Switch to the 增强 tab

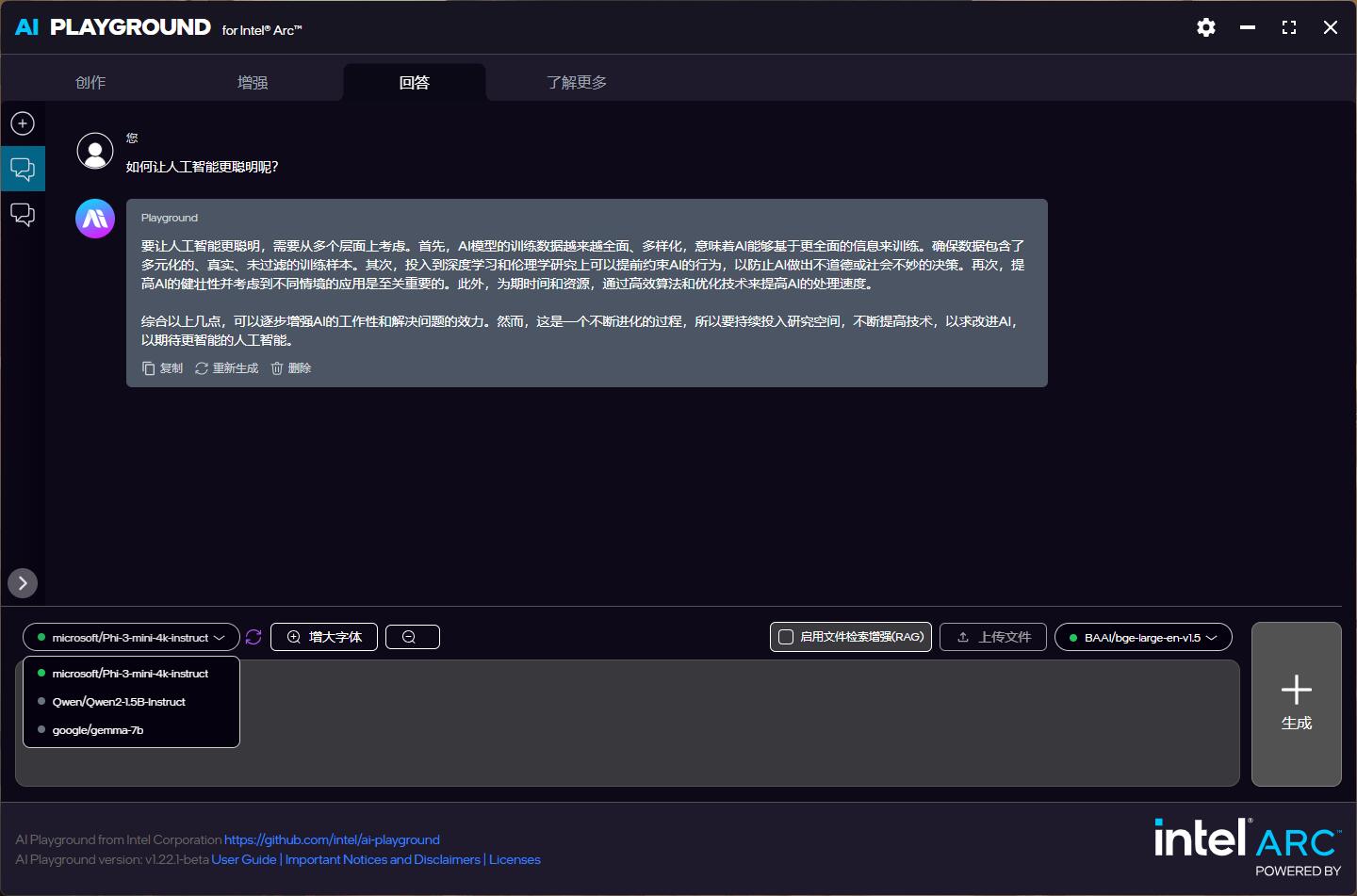coord(253,83)
